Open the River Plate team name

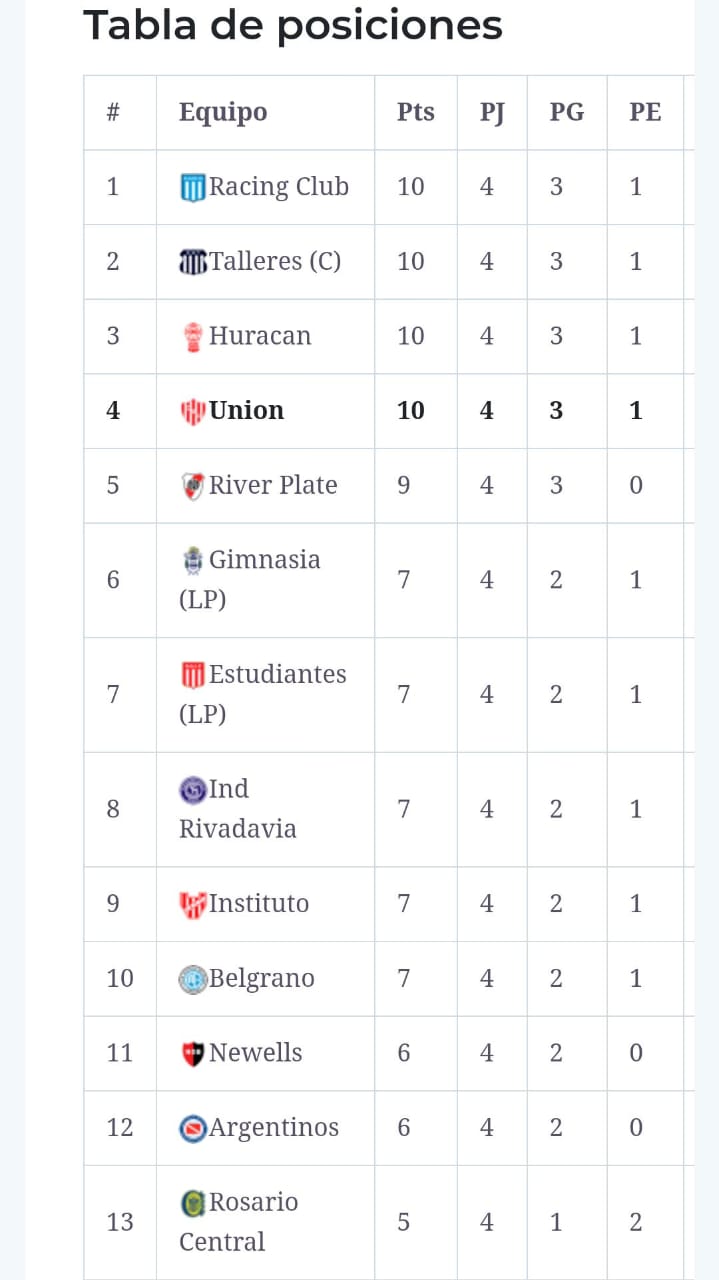click(x=273, y=486)
